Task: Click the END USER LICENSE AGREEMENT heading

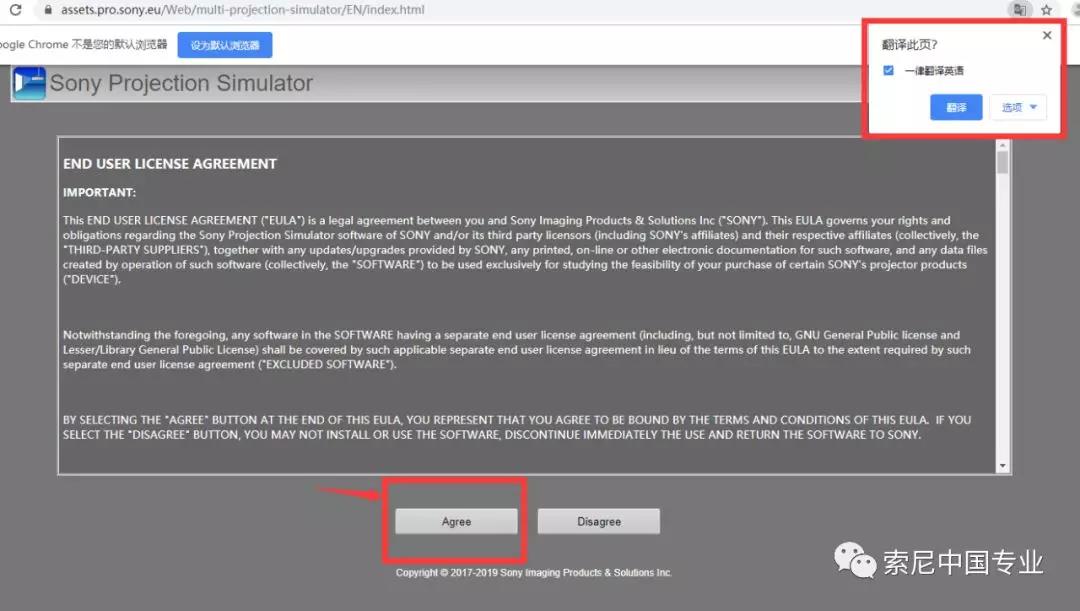Action: 170,164
